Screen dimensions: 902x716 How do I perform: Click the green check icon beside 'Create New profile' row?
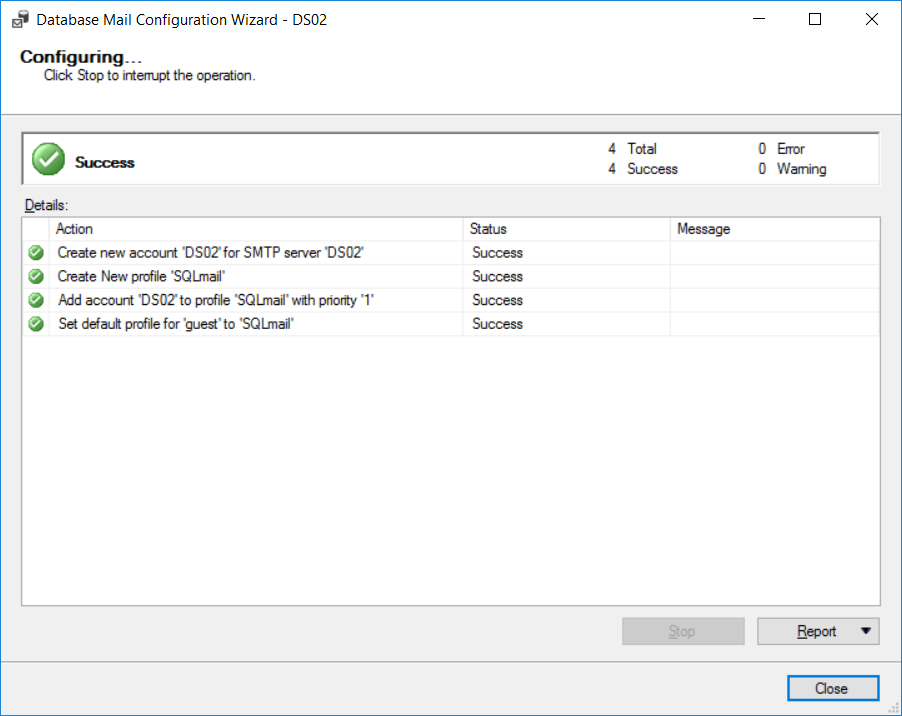36,277
